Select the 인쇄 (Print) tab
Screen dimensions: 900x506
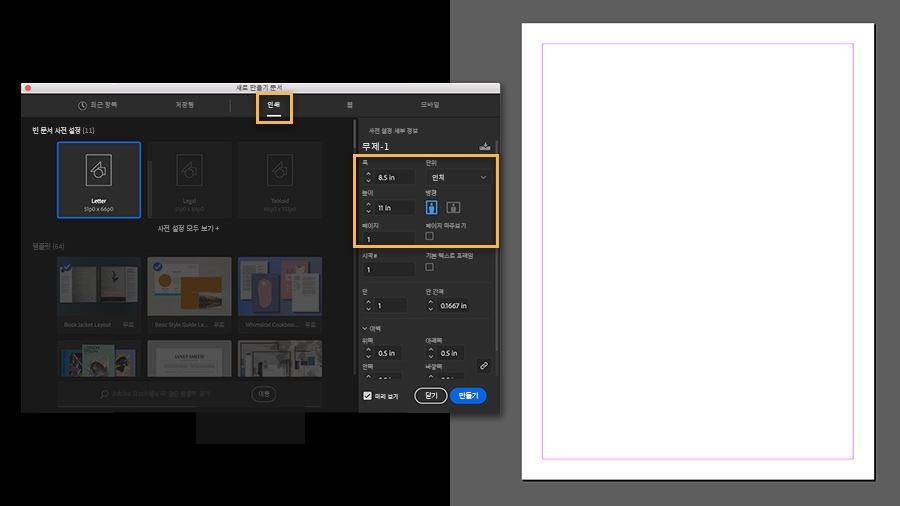click(274, 105)
